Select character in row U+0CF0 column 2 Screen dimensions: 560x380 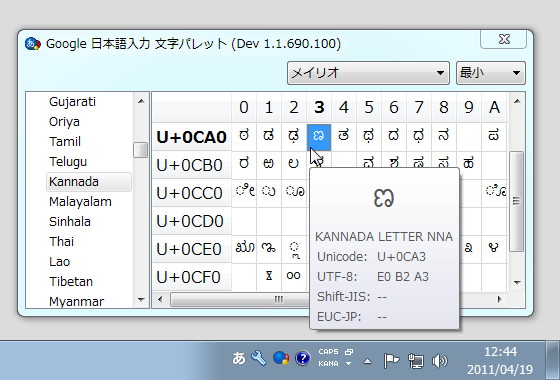pos(294,277)
